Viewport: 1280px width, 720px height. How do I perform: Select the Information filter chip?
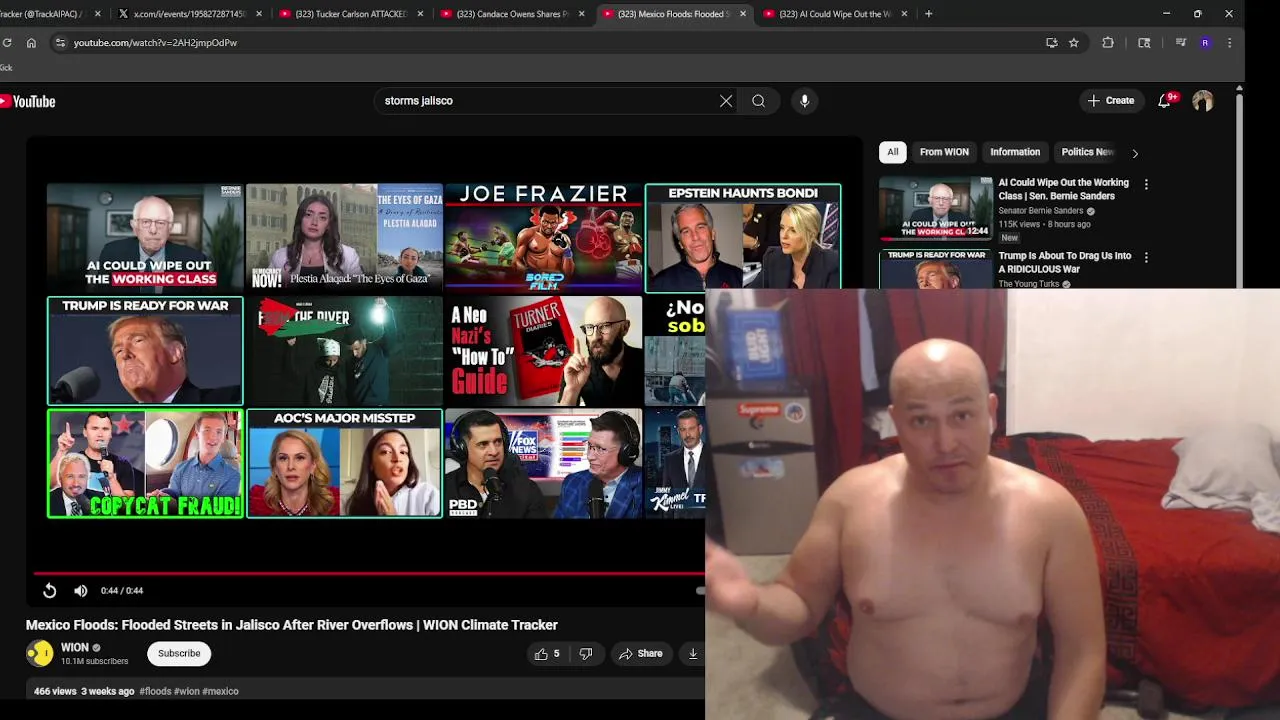point(1015,152)
